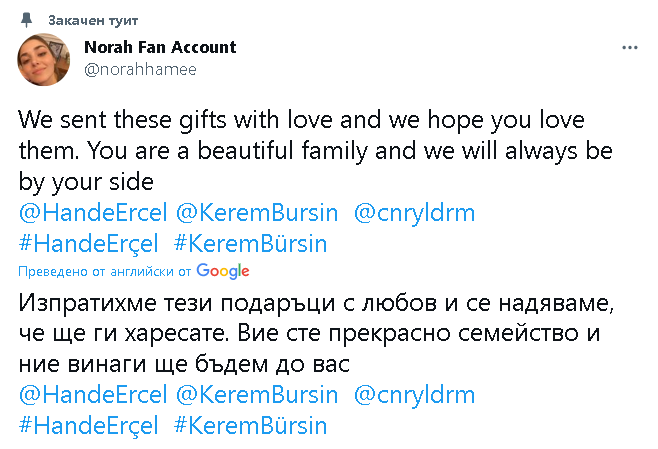Image resolution: width=658 pixels, height=449 pixels.
Task: Open the Norah Fan Account display name
Action: click(160, 47)
